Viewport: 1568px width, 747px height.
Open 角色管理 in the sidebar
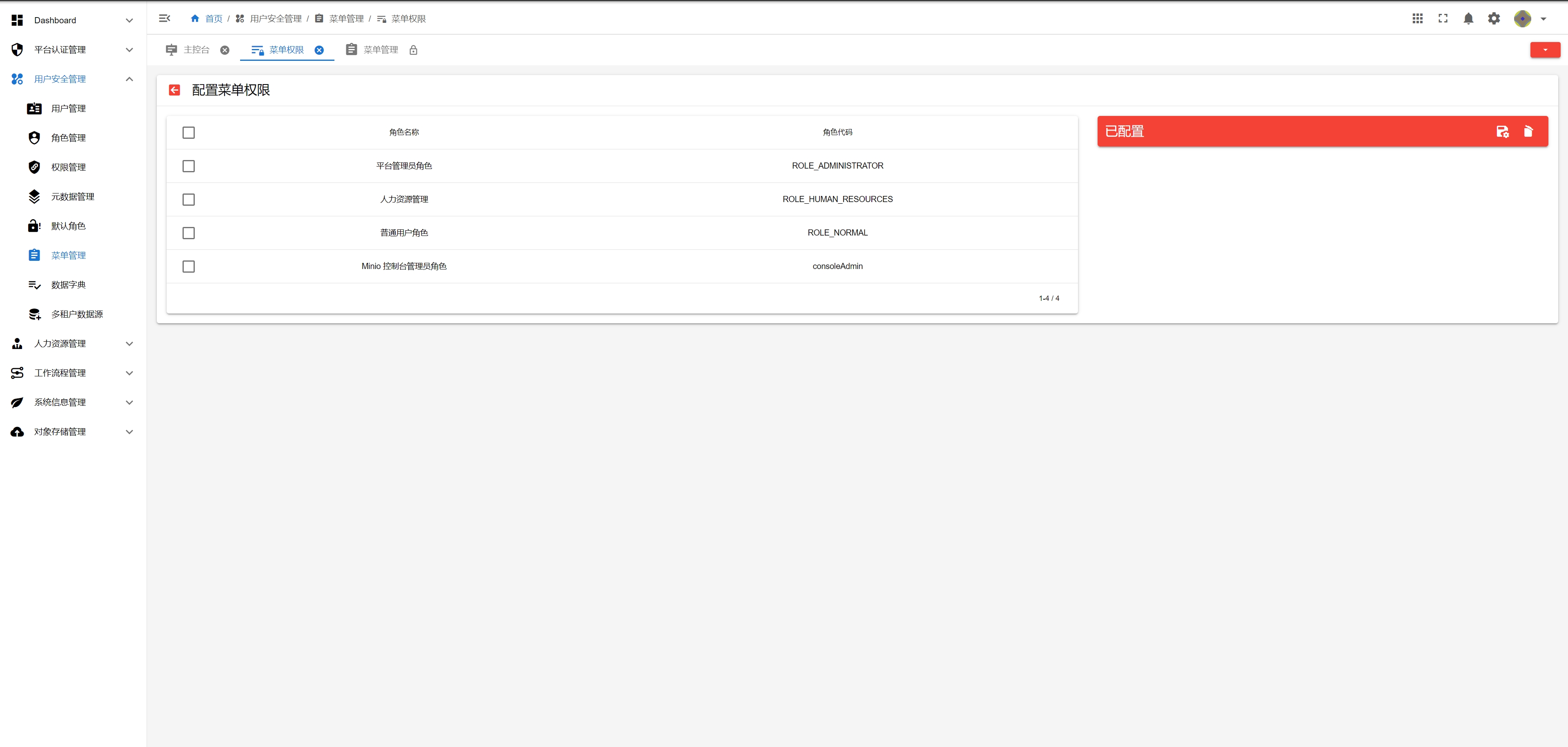coord(68,138)
